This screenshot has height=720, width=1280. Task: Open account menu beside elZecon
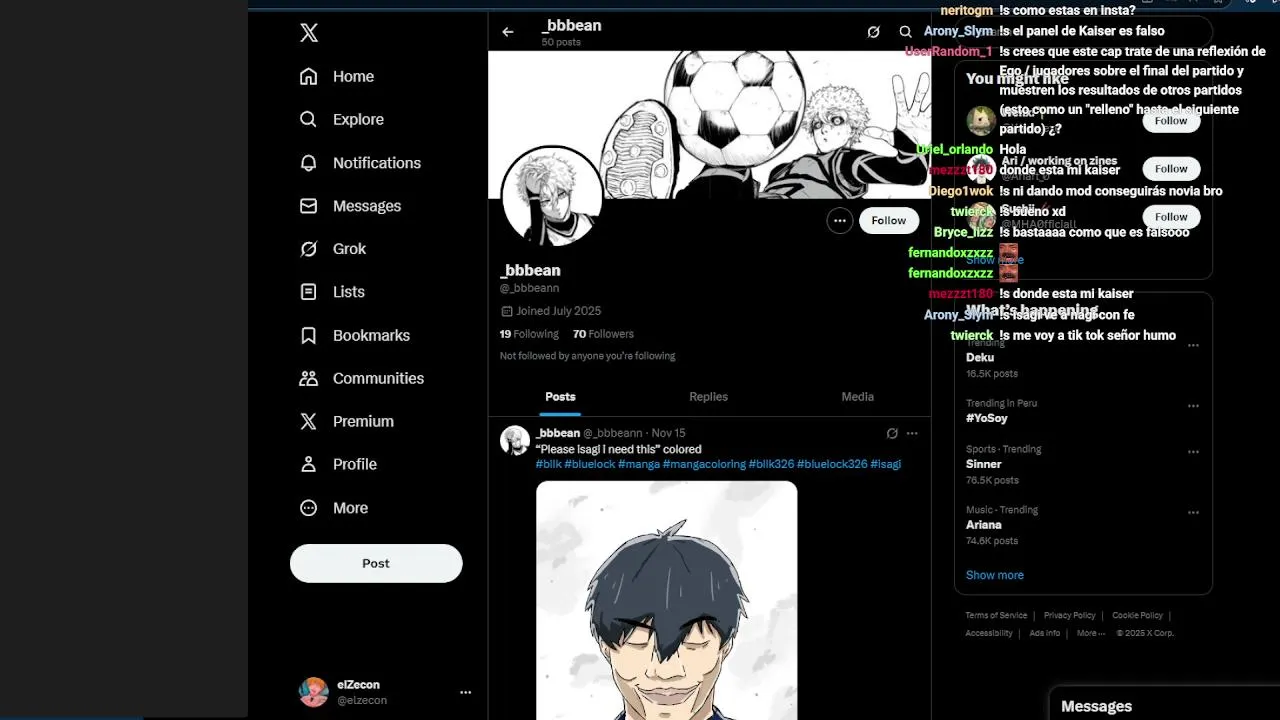(x=465, y=692)
